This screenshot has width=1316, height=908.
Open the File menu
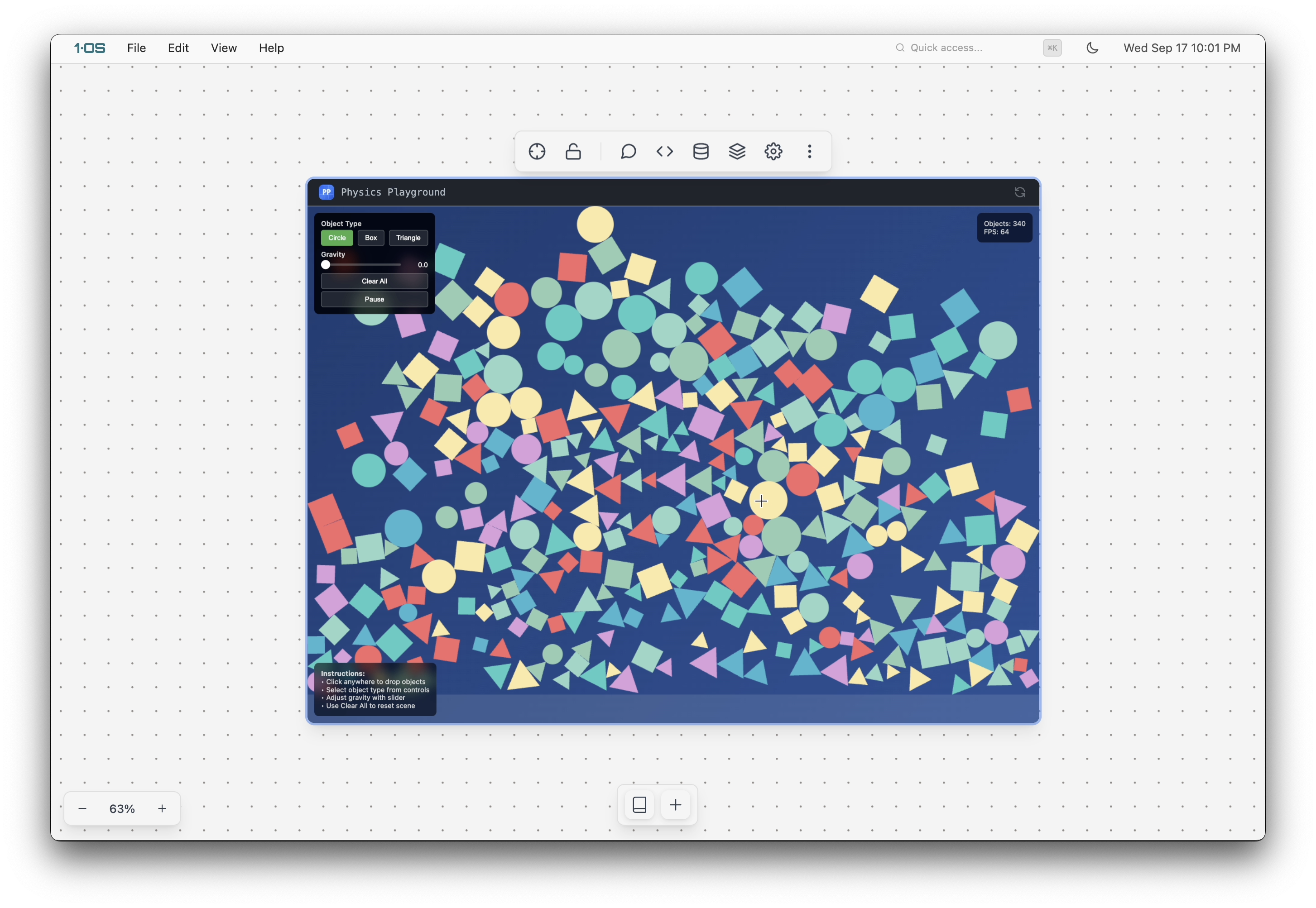click(136, 48)
